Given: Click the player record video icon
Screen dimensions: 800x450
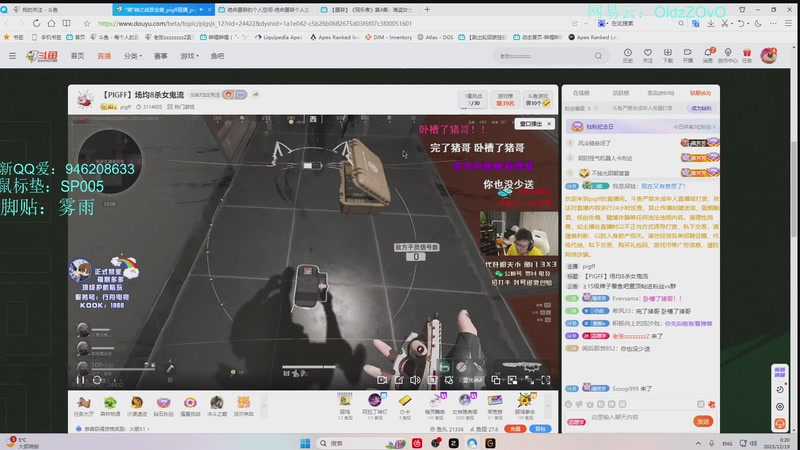Looking at the screenshot, I should [382, 380].
